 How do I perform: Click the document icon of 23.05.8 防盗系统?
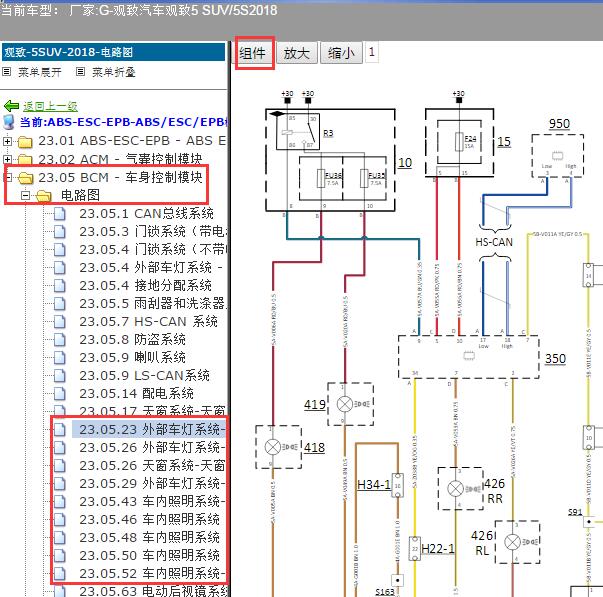60,340
